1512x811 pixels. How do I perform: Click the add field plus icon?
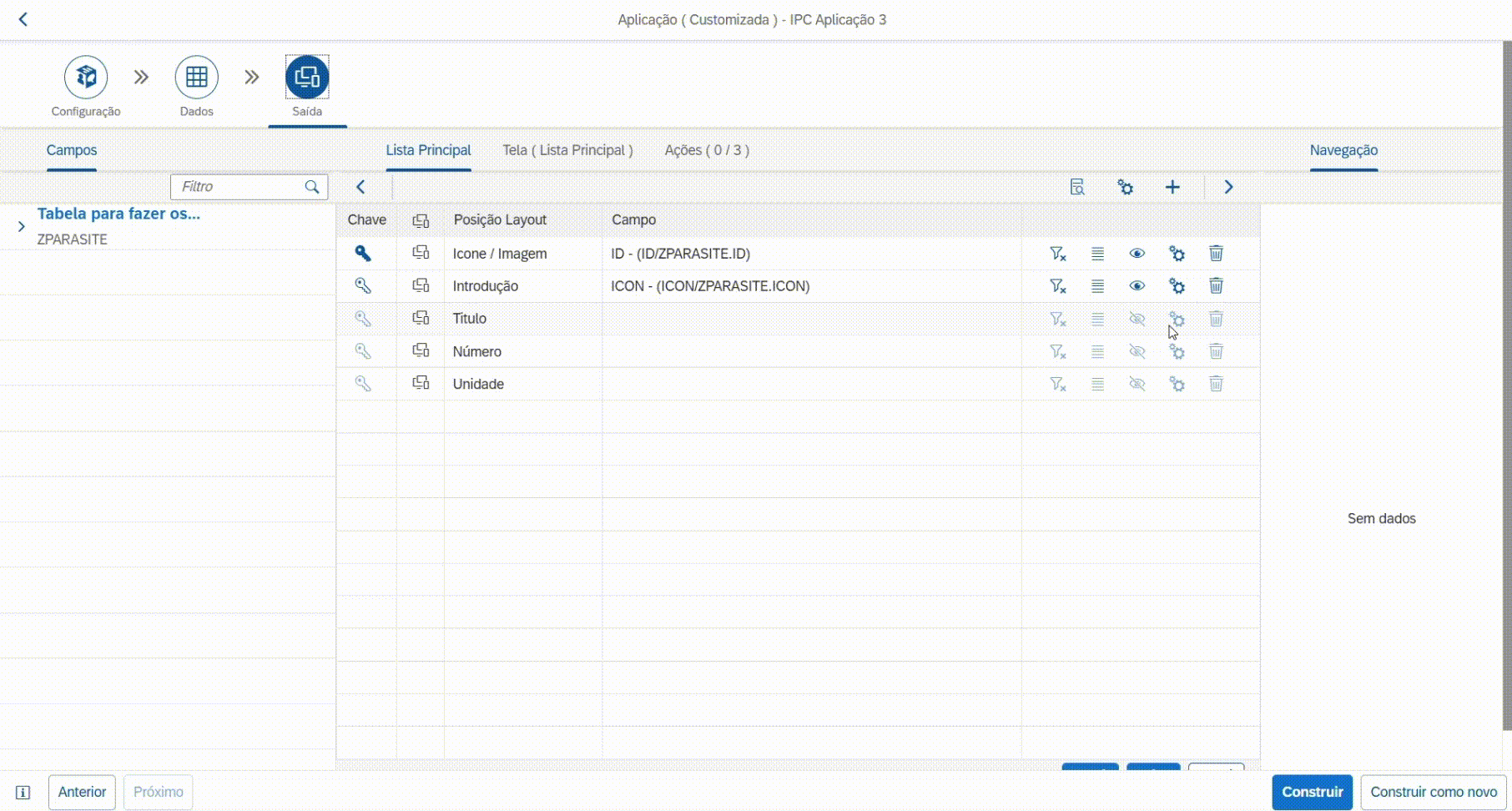[x=1172, y=187]
